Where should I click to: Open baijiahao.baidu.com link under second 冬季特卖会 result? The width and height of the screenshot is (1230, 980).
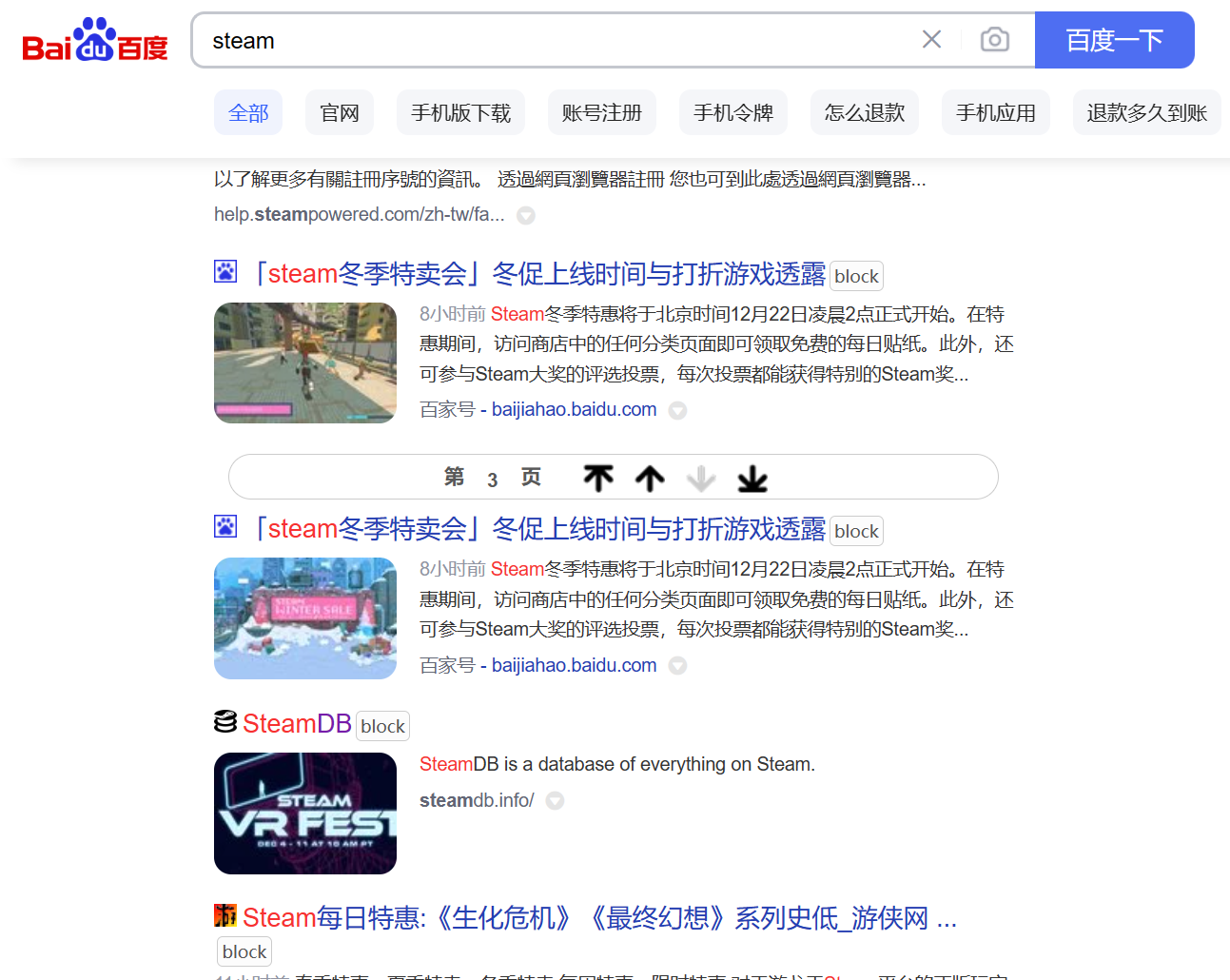coord(574,665)
